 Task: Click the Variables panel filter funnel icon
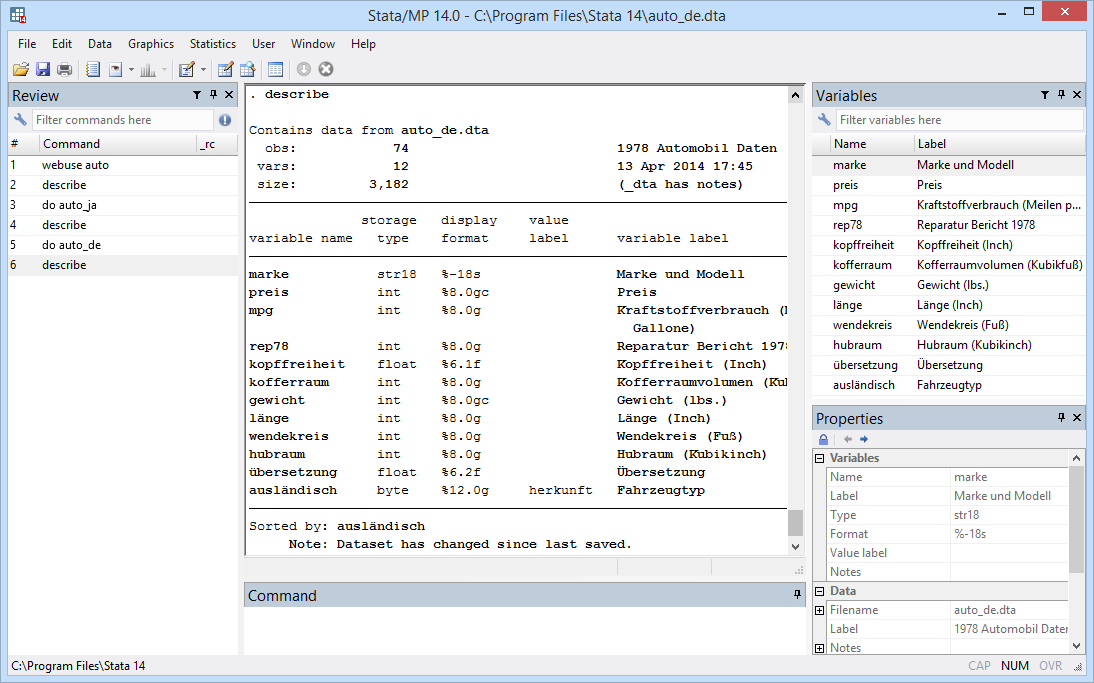point(1044,95)
